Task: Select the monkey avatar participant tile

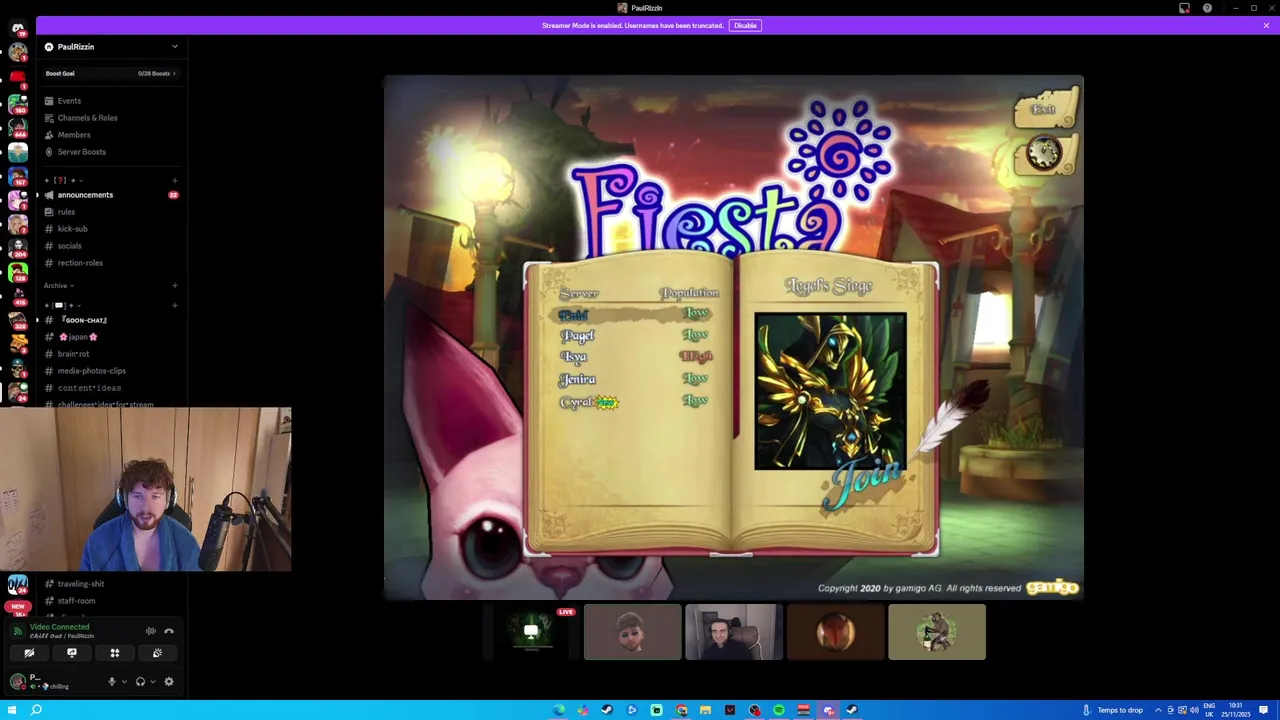Action: click(937, 632)
